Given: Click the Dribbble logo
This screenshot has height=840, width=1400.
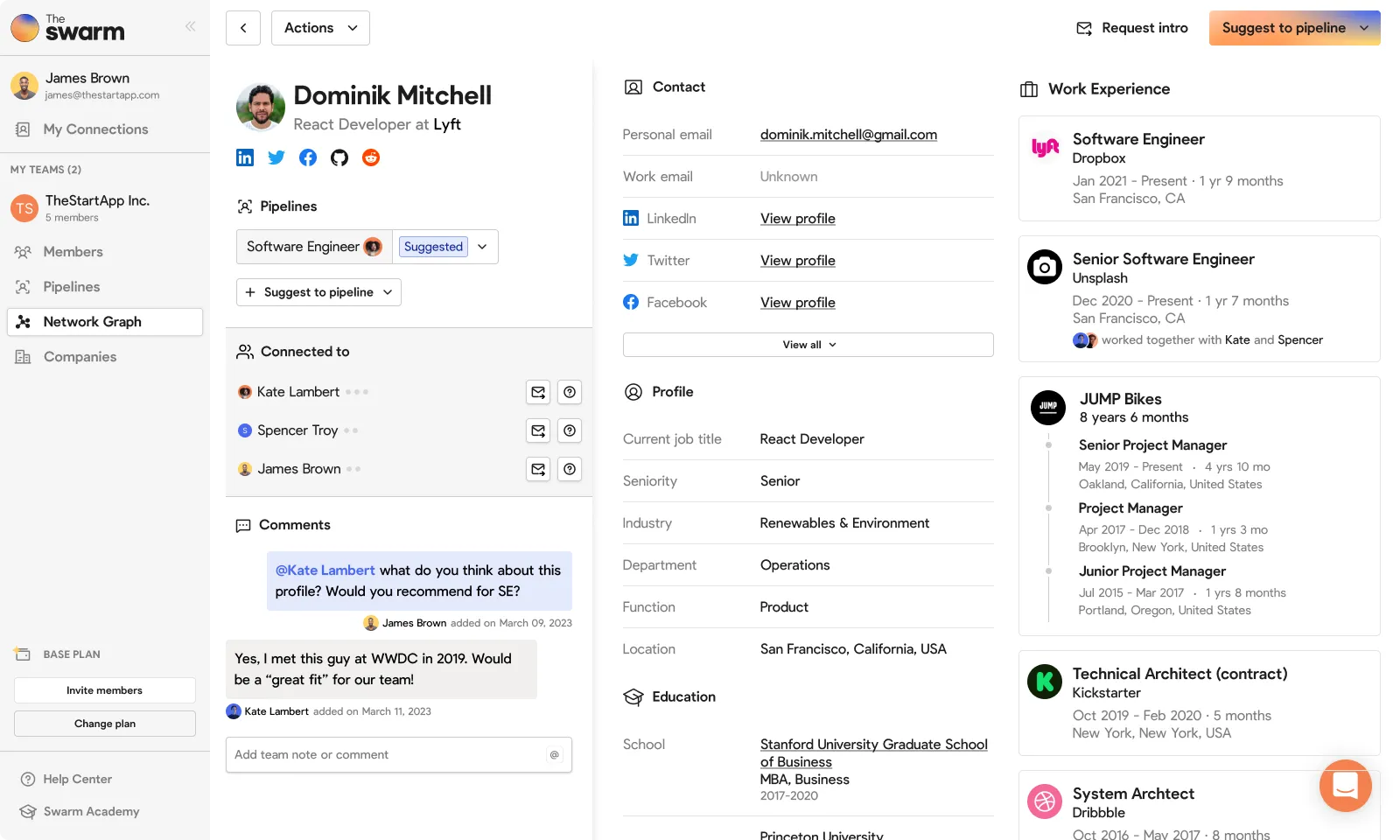Looking at the screenshot, I should click(1045, 801).
